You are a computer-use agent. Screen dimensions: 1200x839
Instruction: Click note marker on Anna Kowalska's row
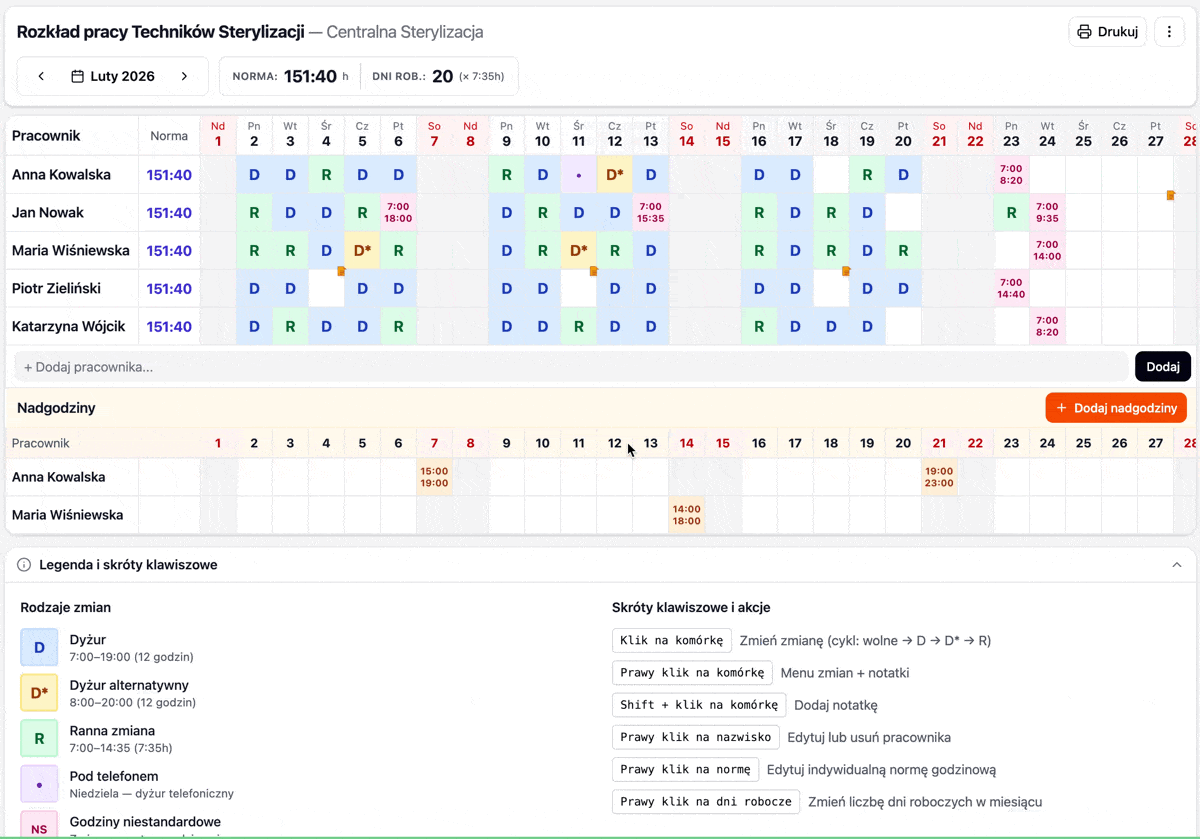point(1170,195)
